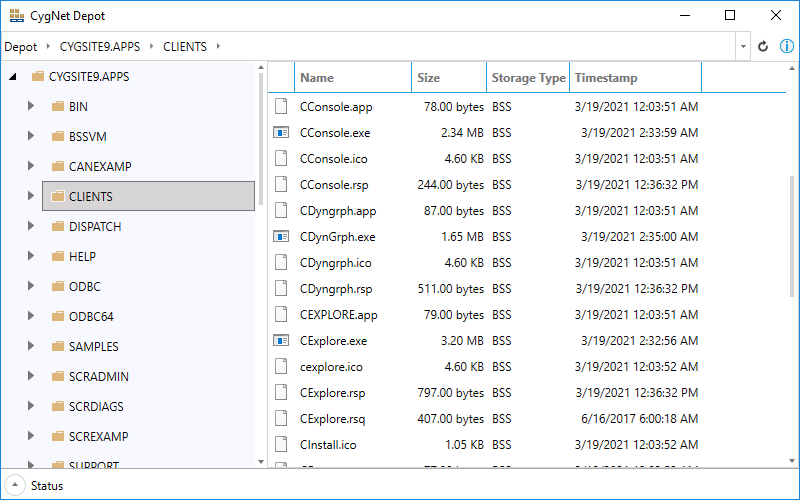Open the dropdown arrow after CLIENTS breadcrumb
This screenshot has width=800, height=500.
218,46
